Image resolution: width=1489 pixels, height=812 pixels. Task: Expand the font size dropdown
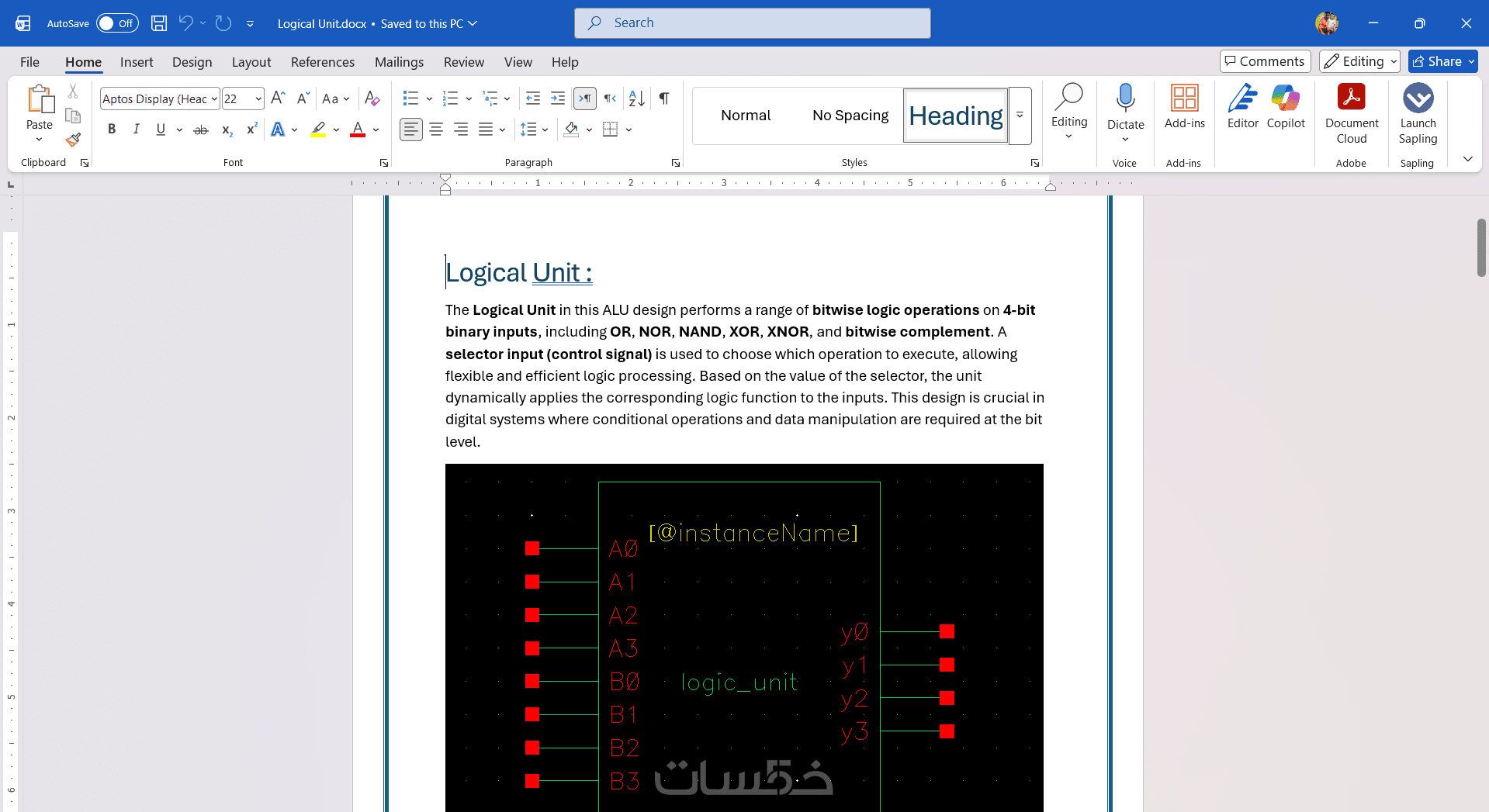(258, 98)
